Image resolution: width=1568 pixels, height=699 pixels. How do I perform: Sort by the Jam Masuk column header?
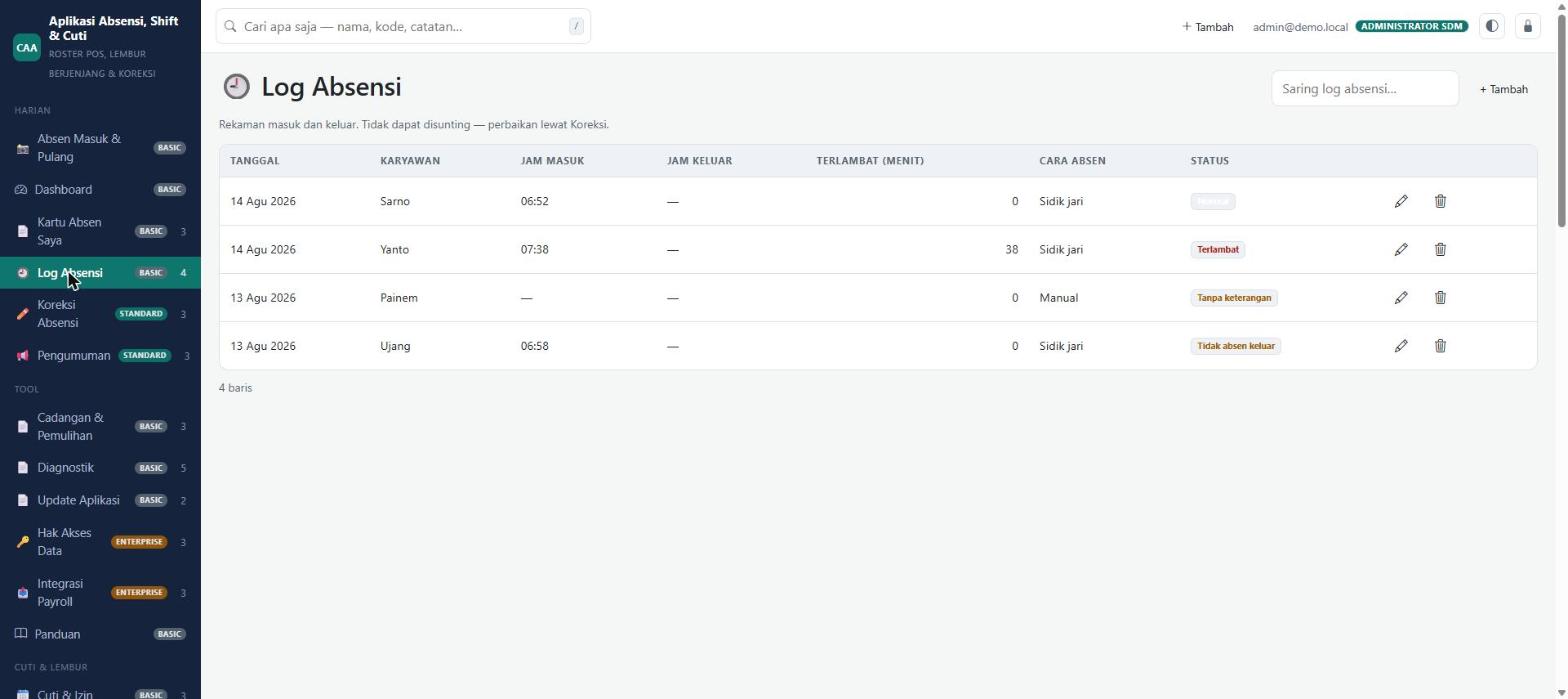[552, 161]
